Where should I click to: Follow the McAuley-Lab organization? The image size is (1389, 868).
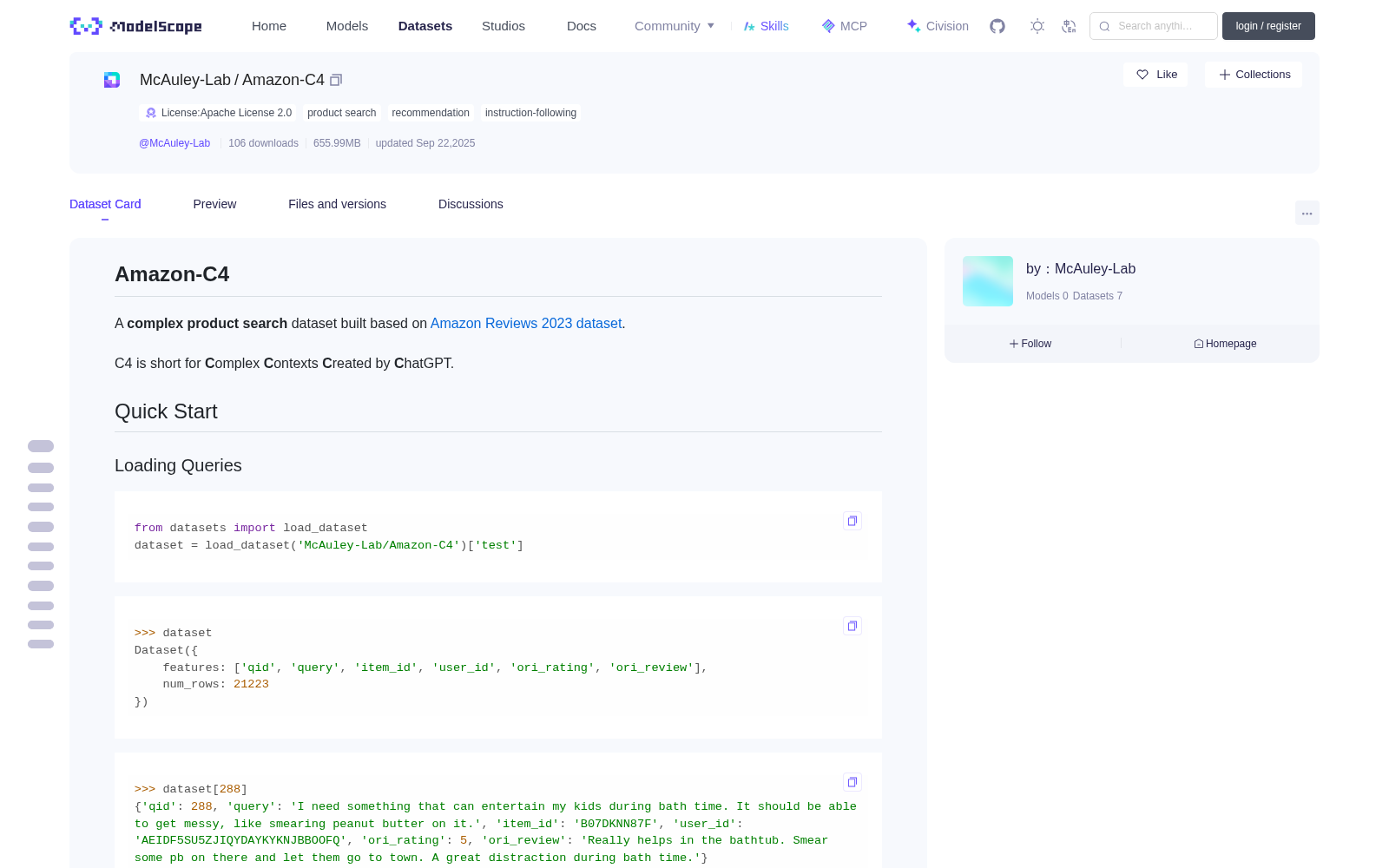tap(1030, 344)
